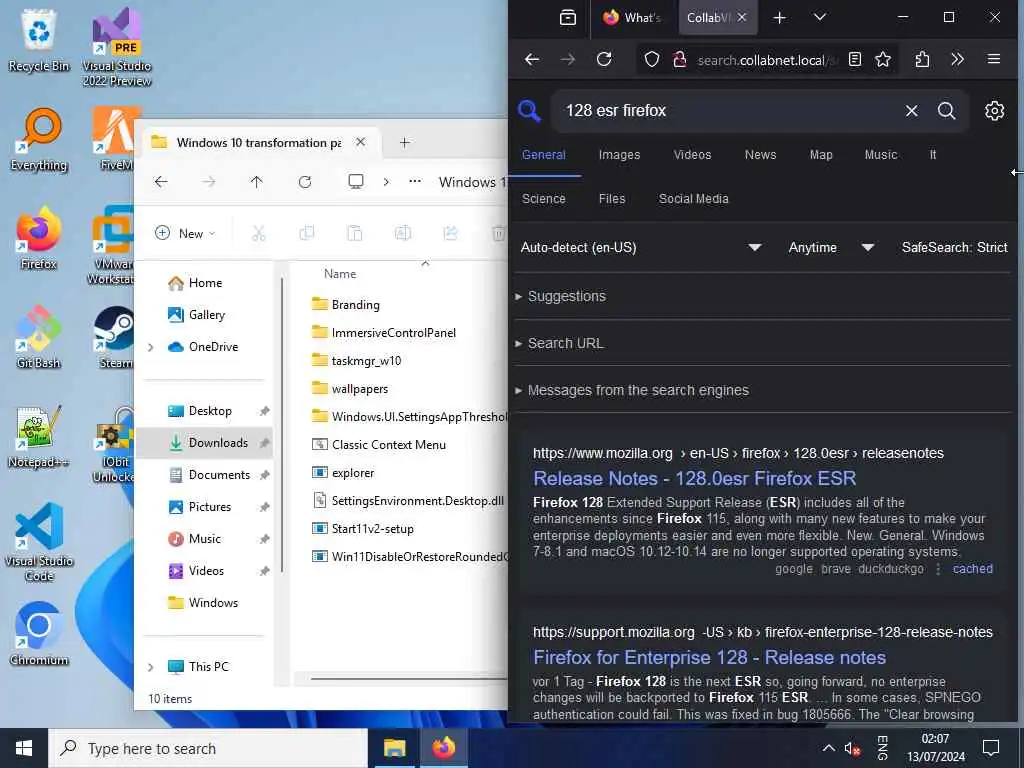The width and height of the screenshot is (1024, 768).
Task: Click the Firefox address bar
Action: click(767, 60)
